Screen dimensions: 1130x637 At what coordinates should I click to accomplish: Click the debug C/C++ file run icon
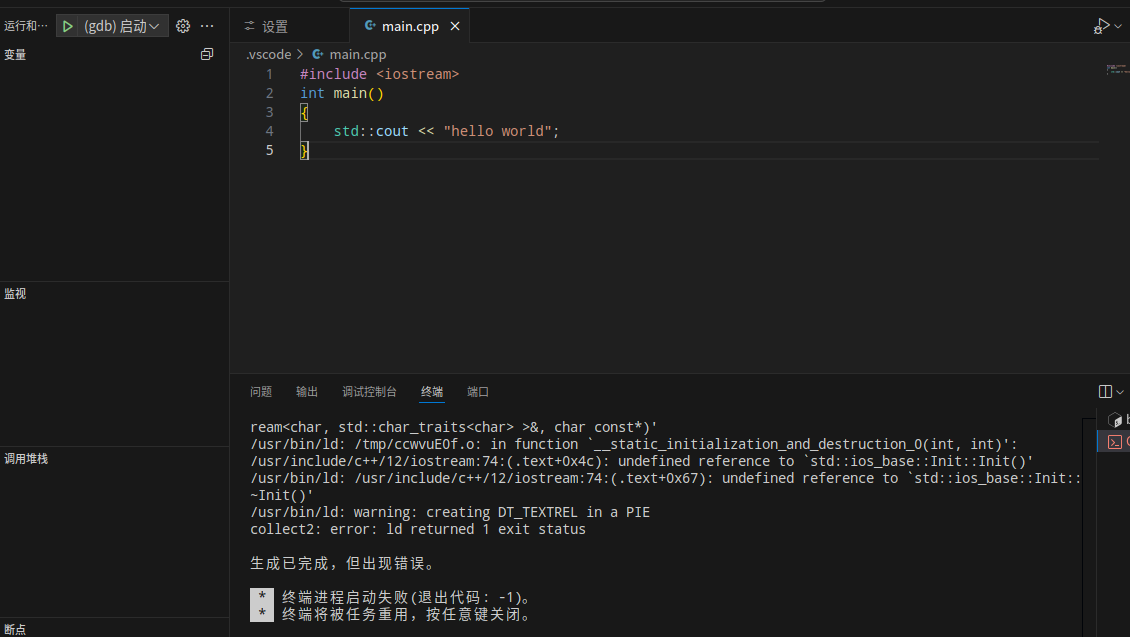[1101, 26]
